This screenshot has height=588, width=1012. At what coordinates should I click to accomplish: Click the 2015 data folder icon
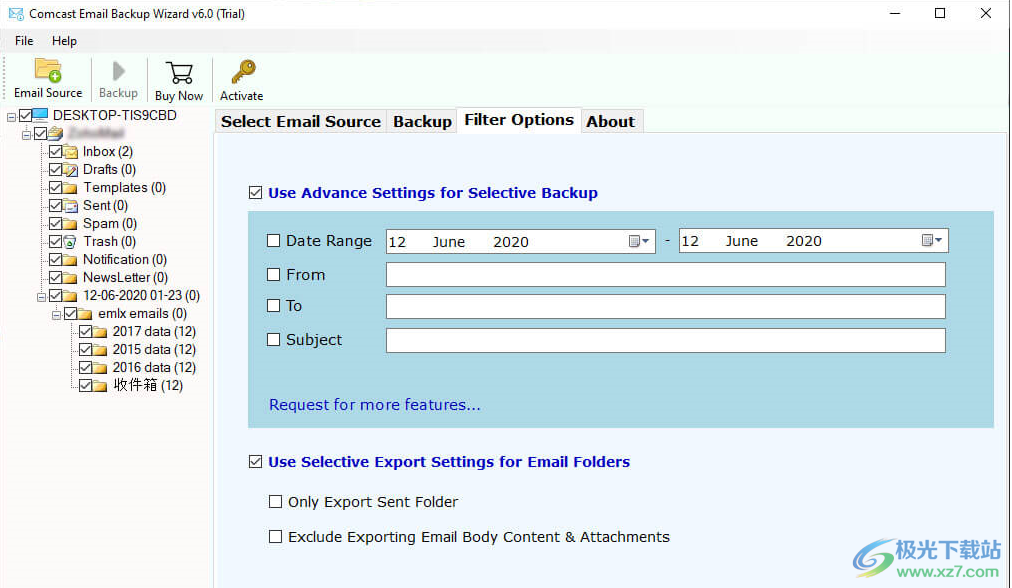point(100,350)
